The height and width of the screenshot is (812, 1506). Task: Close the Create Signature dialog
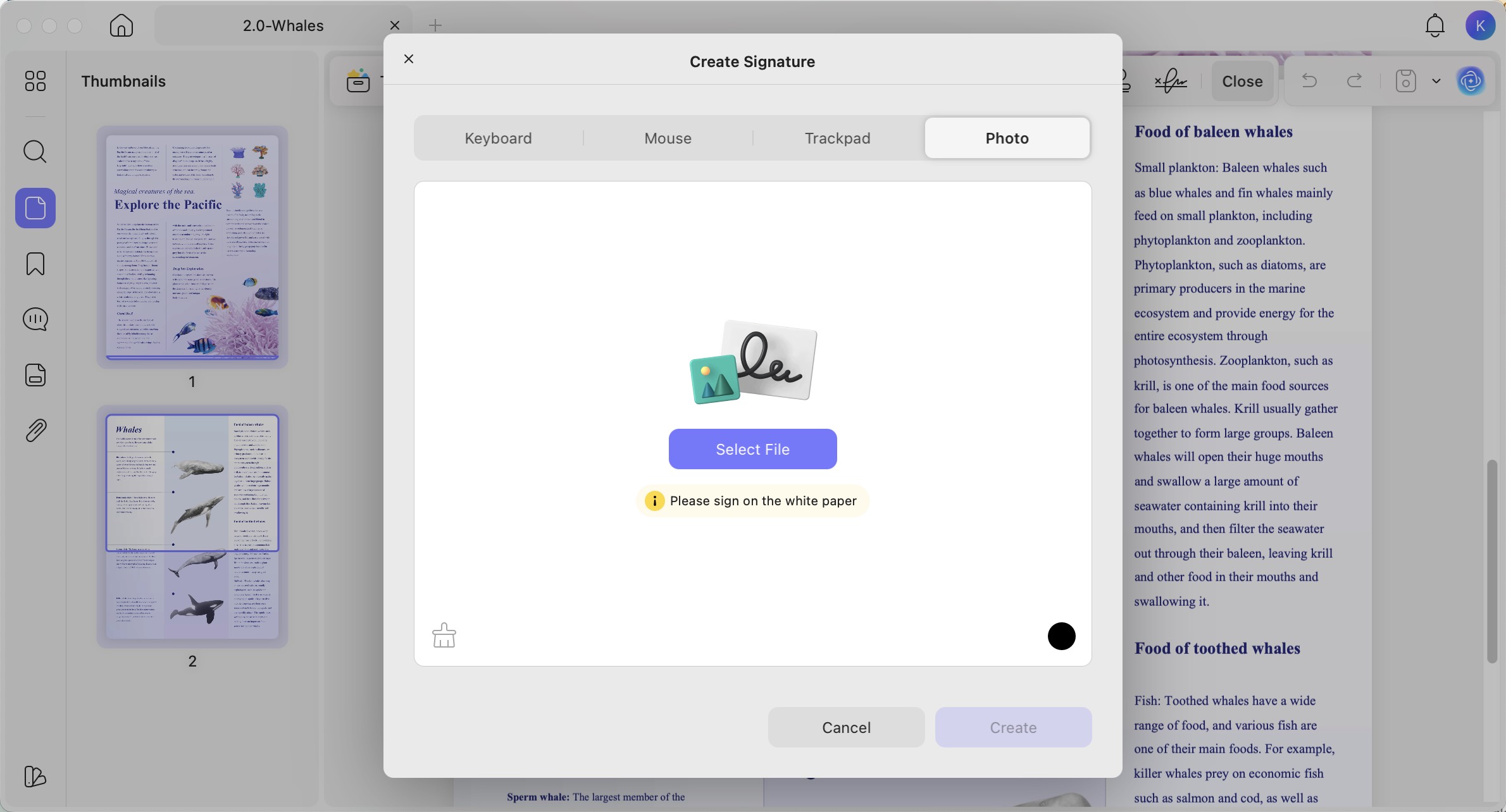tap(409, 59)
